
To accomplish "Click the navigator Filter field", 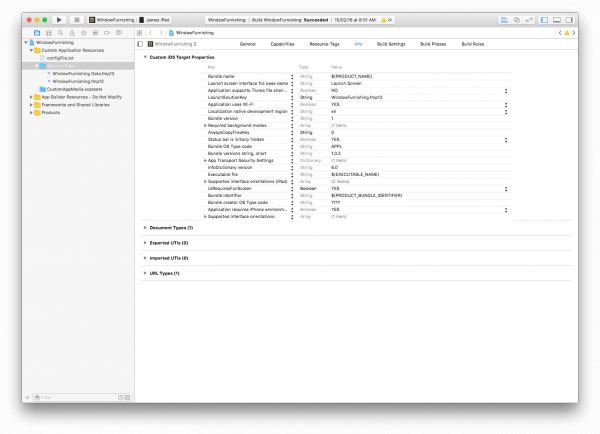I will tap(77, 398).
